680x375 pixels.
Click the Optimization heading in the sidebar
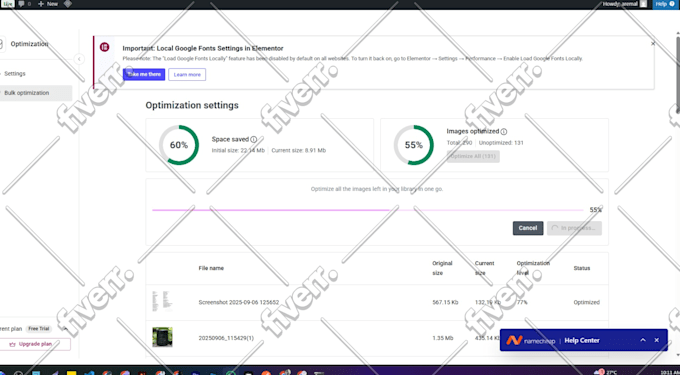[29, 44]
